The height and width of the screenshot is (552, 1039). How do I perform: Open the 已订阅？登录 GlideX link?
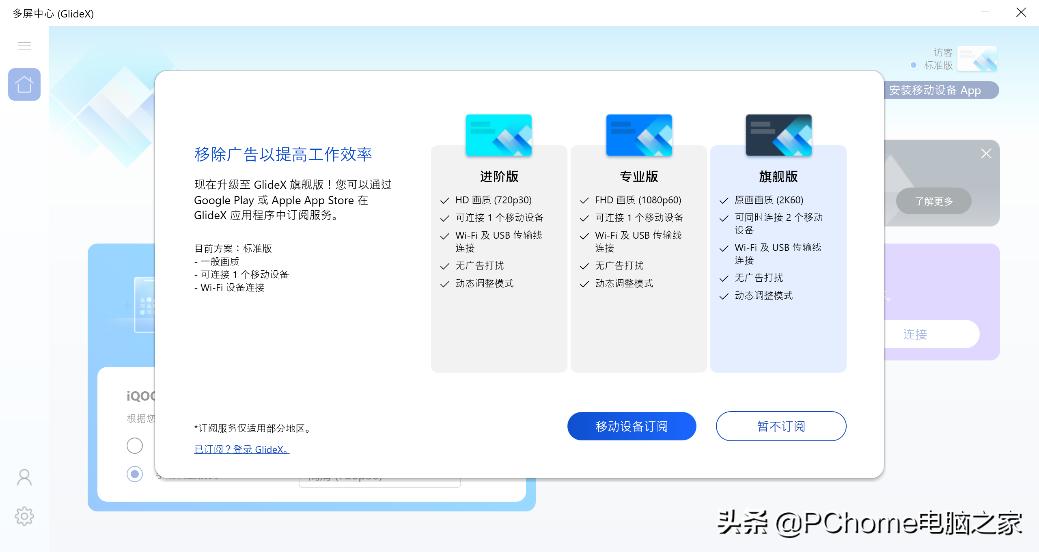[241, 449]
